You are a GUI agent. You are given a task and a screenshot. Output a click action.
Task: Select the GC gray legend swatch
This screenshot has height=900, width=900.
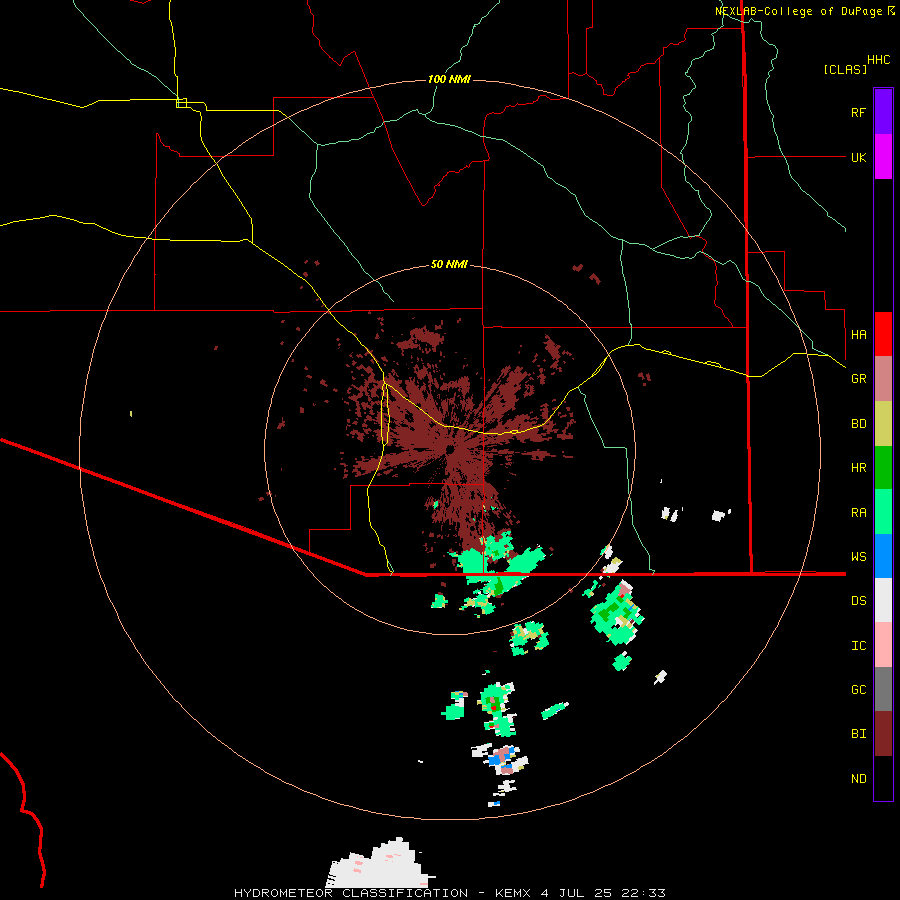coord(883,689)
